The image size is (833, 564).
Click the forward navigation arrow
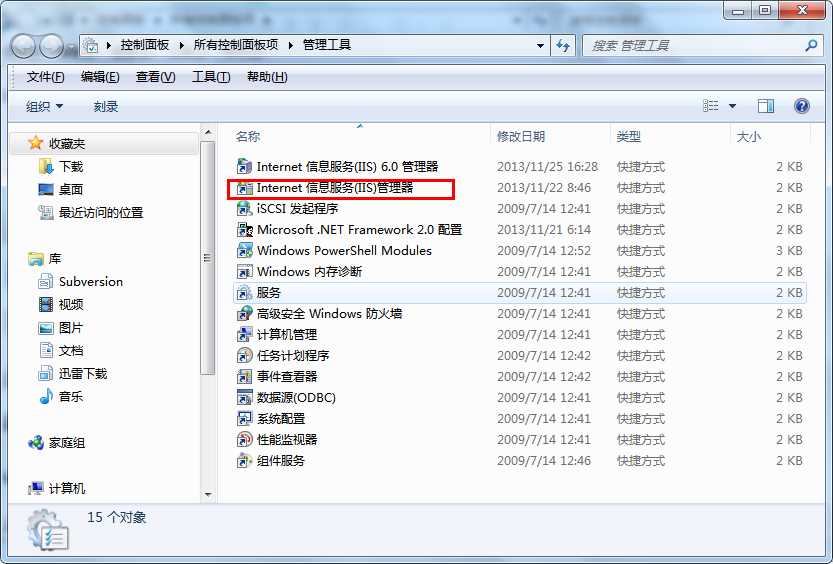click(52, 46)
